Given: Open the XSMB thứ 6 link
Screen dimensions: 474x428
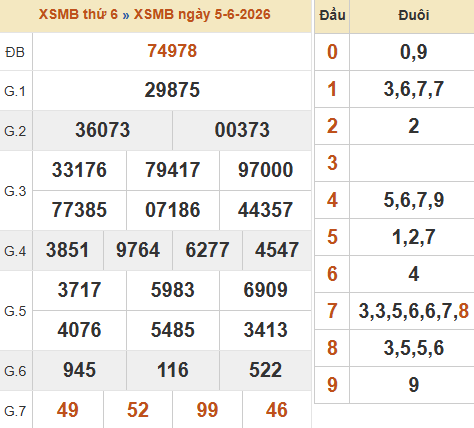Looking at the screenshot, I should click(78, 14).
